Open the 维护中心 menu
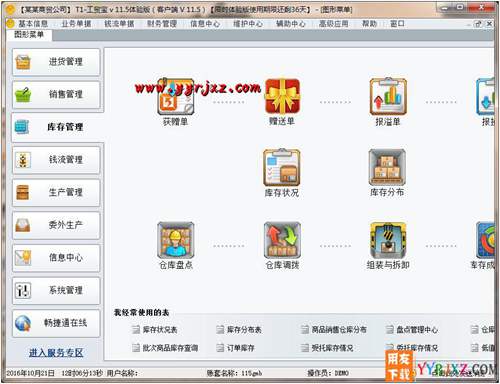This screenshot has height=384, width=500. (248, 24)
